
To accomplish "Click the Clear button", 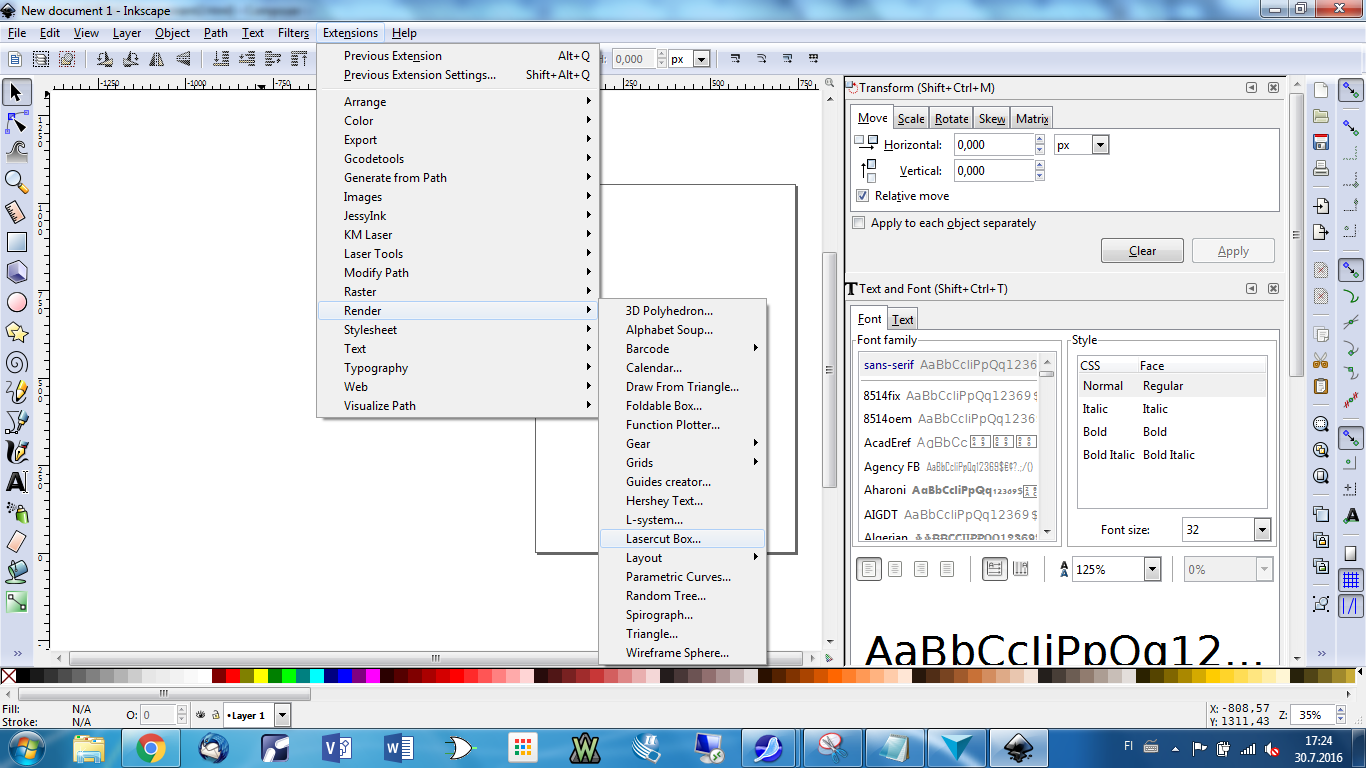I will [x=1142, y=251].
